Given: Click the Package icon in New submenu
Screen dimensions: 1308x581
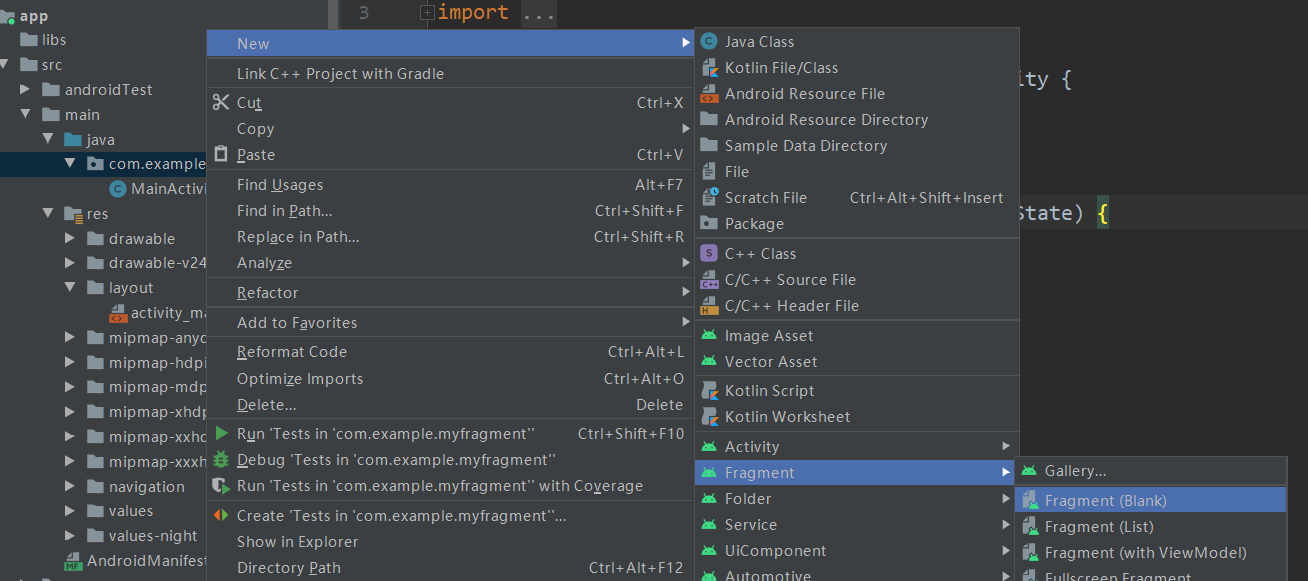Looking at the screenshot, I should 709,224.
